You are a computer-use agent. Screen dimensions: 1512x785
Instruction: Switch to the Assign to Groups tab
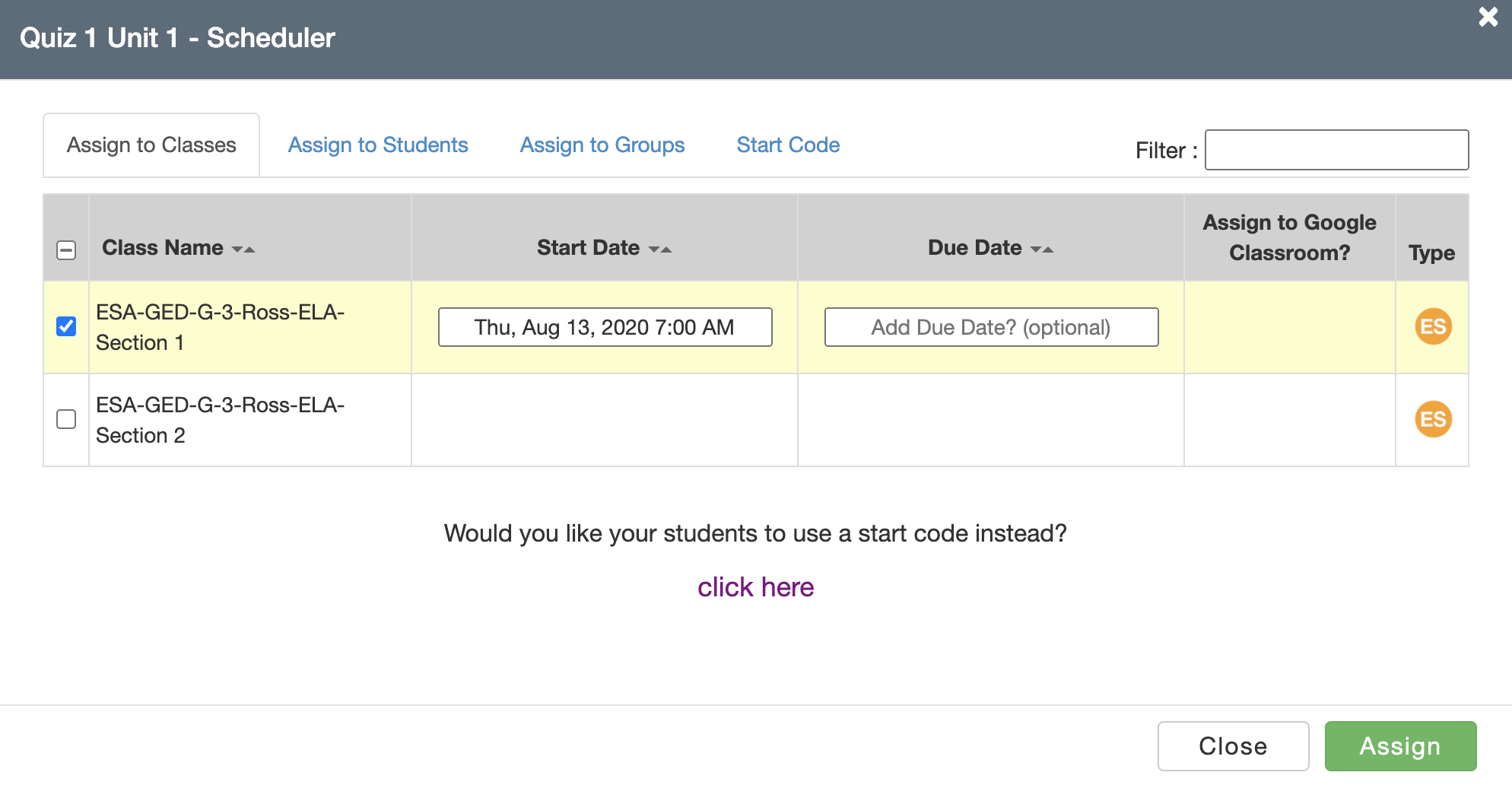(x=602, y=145)
